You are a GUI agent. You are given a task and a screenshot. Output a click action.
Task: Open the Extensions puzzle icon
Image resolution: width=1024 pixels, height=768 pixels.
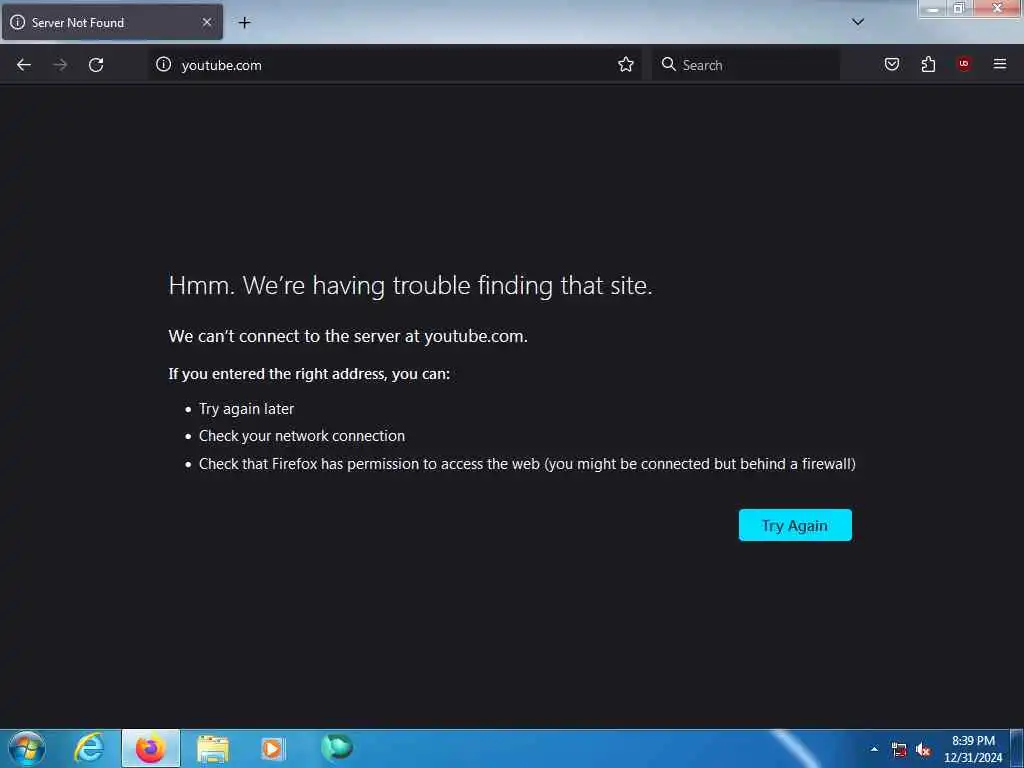[928, 64]
